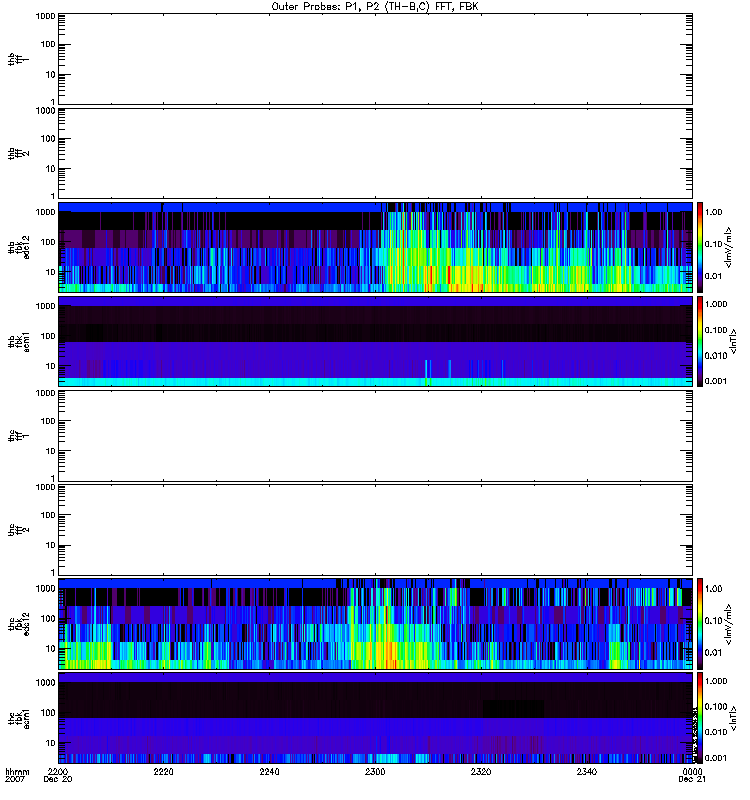Click the "2320" time axis label
The image size is (750, 800).
coord(481,771)
